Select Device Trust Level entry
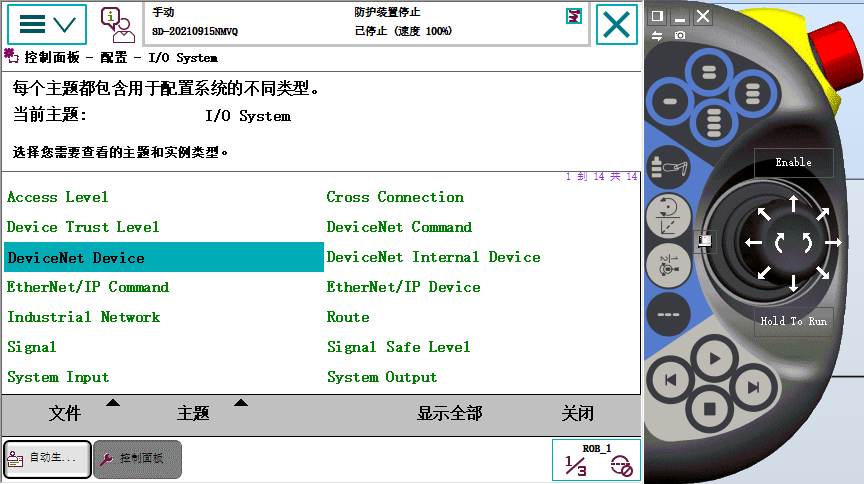This screenshot has height=484, width=864. click(x=83, y=227)
